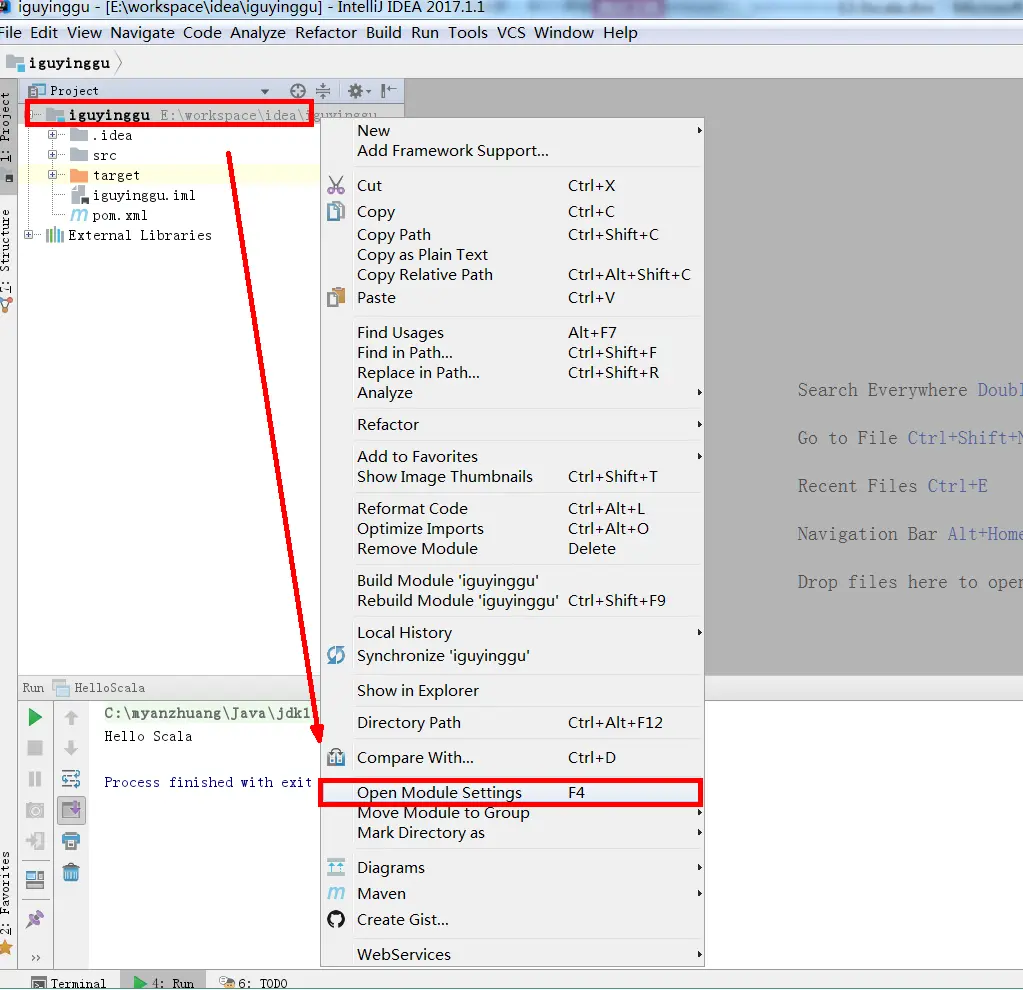Open the Project view dropdown arrow
This screenshot has width=1023, height=990.
click(265, 91)
